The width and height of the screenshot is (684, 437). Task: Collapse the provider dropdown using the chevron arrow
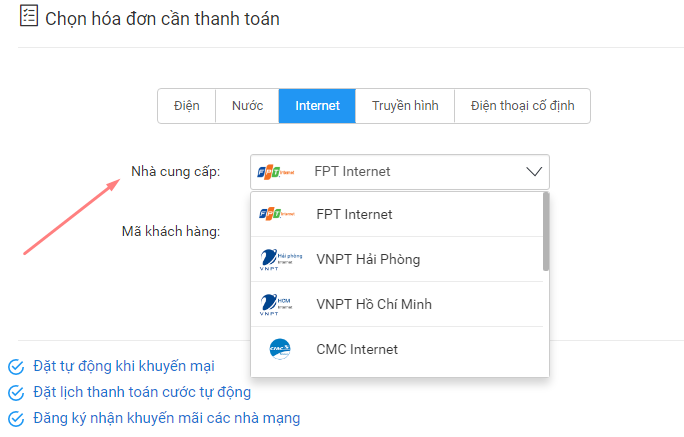coord(534,171)
